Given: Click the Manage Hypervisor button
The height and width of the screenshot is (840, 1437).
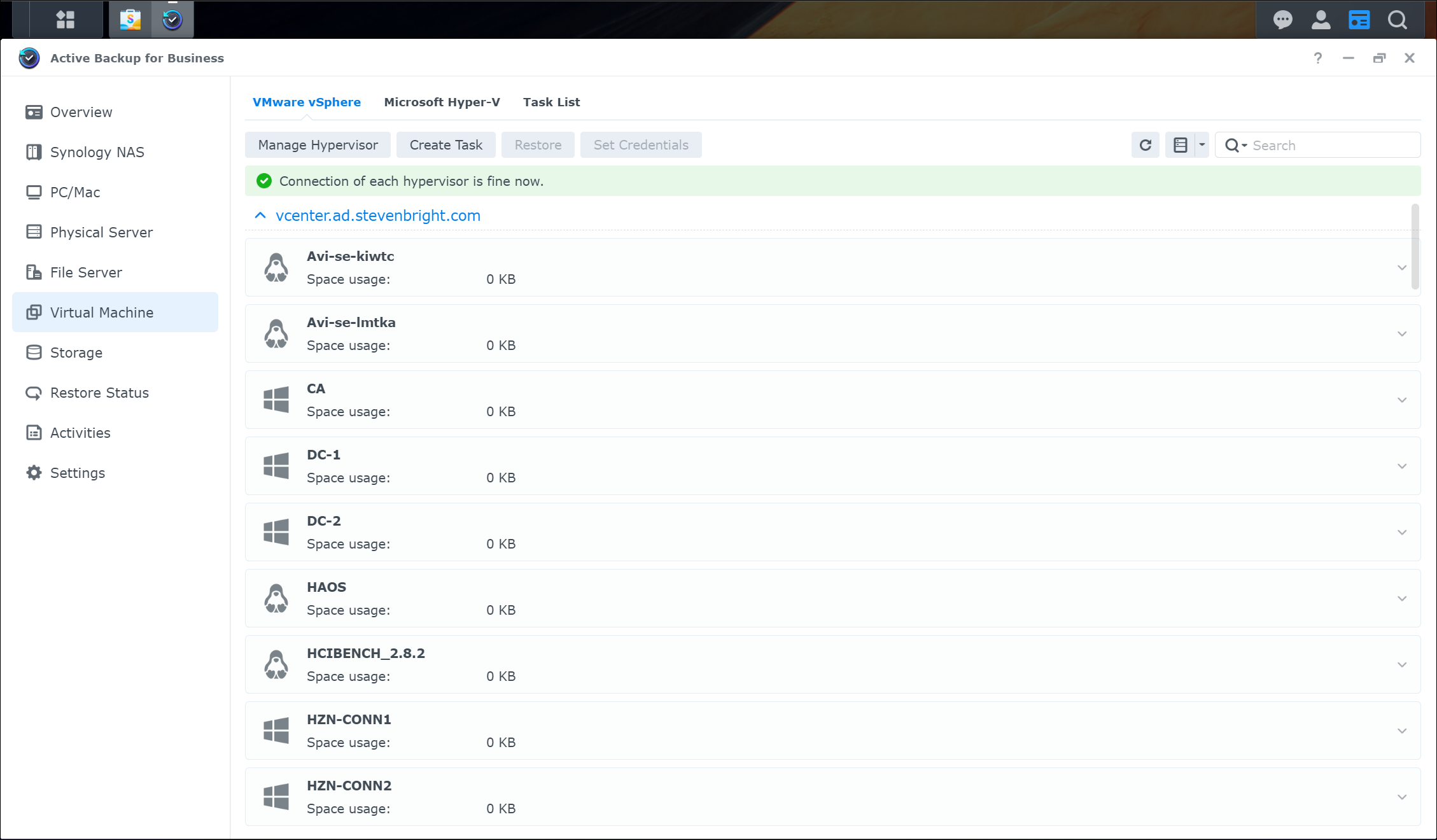Looking at the screenshot, I should click(x=318, y=145).
